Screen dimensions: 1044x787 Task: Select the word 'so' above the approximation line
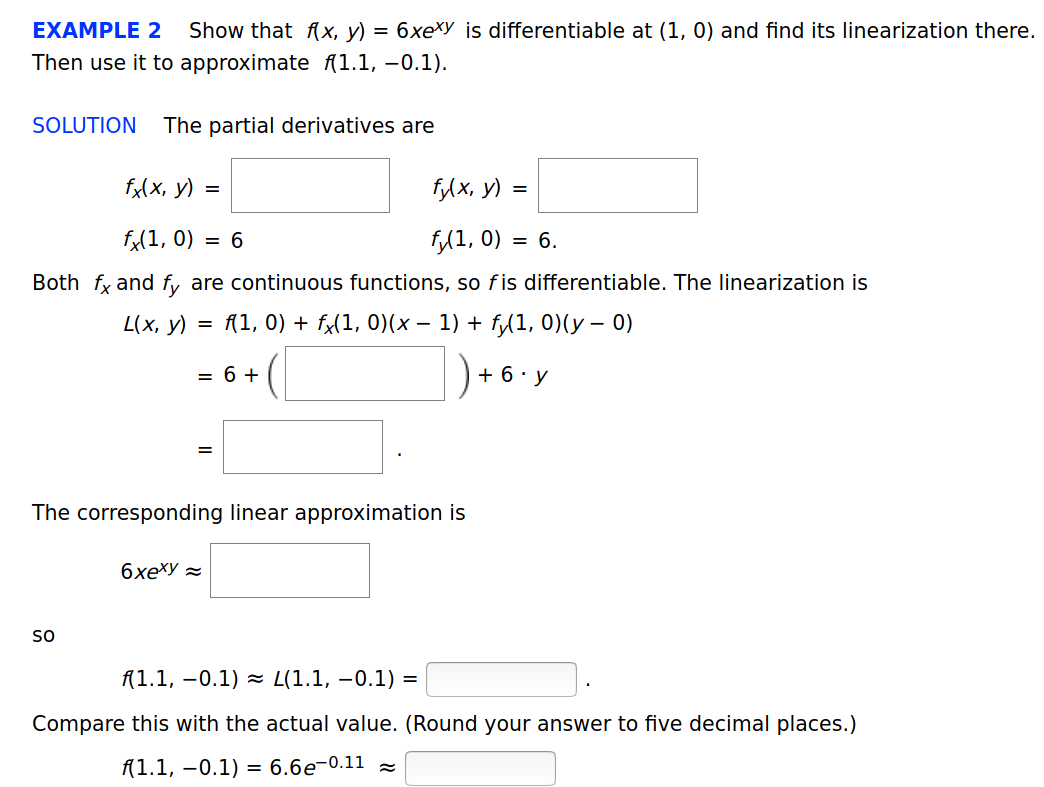[x=42, y=634]
